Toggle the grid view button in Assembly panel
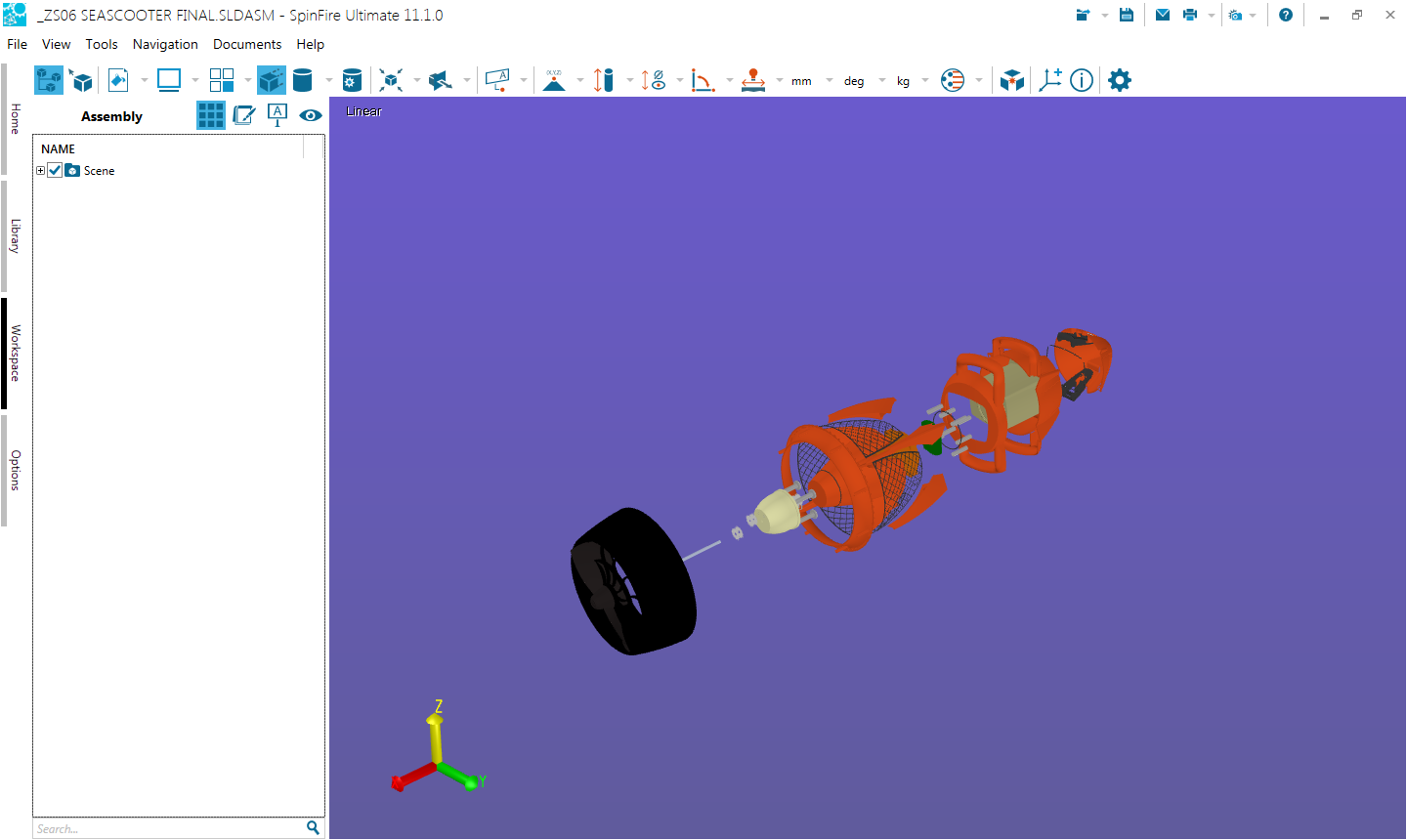This screenshot has width=1407, height=840. point(211,115)
